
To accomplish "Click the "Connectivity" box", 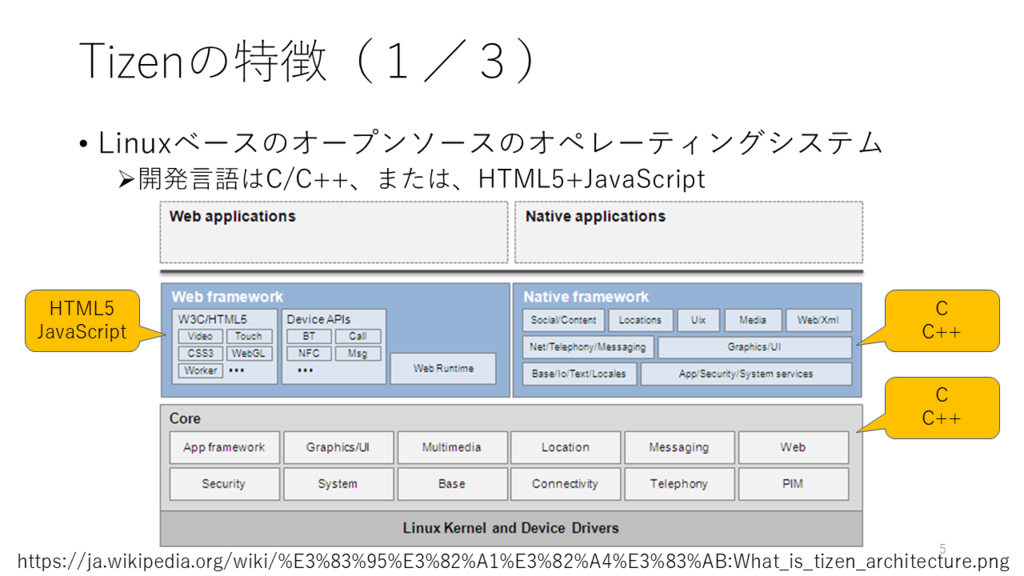I will 566,484.
